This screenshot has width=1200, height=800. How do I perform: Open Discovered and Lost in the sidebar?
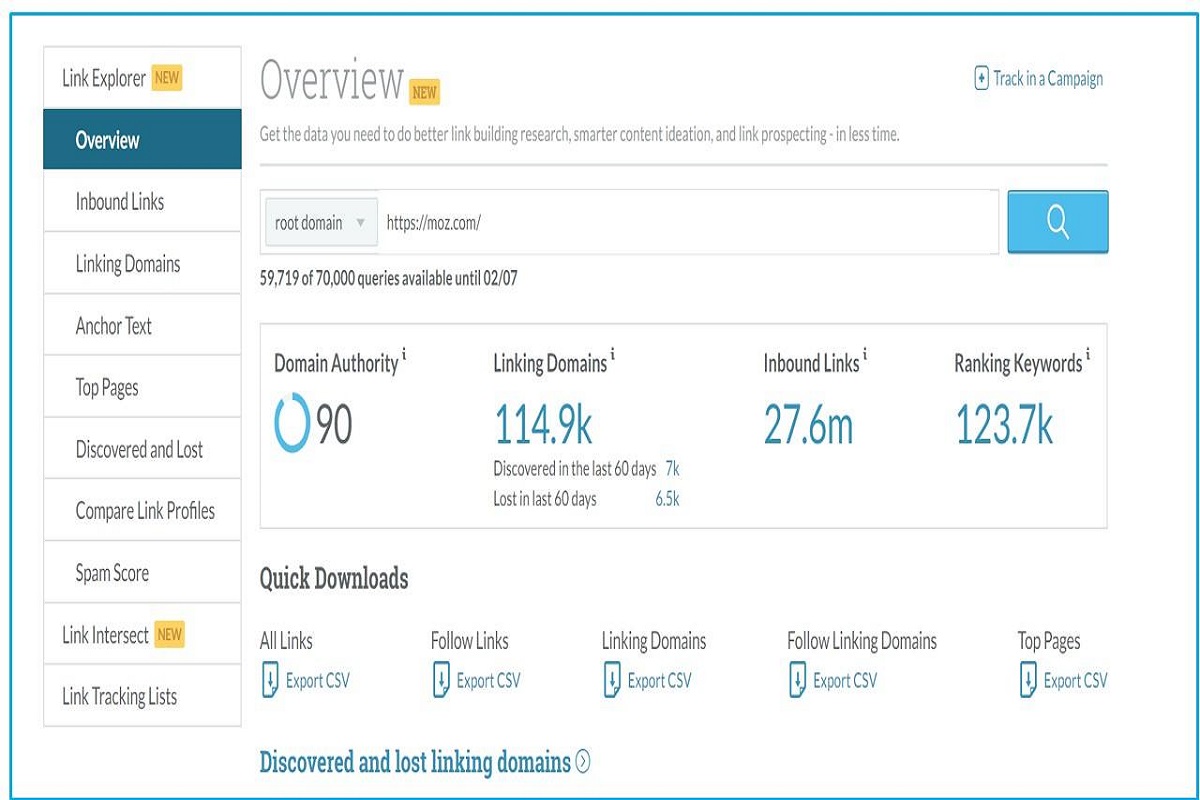[142, 449]
